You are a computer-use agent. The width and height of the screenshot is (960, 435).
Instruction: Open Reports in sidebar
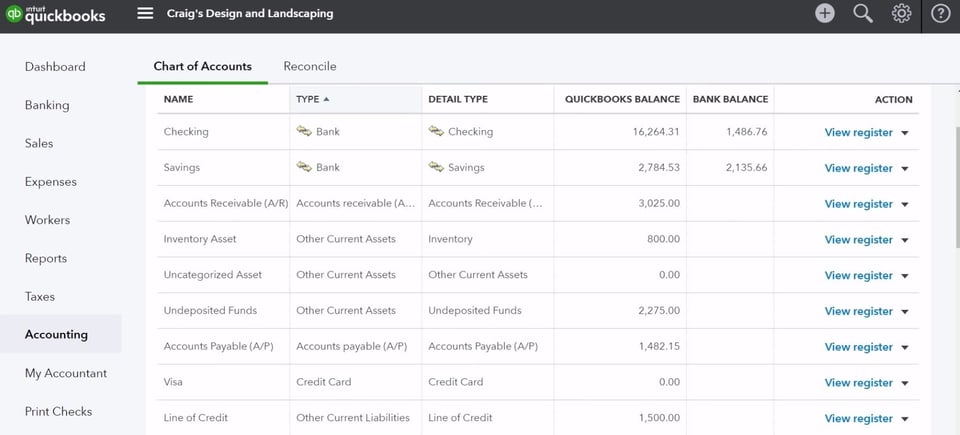click(x=46, y=258)
